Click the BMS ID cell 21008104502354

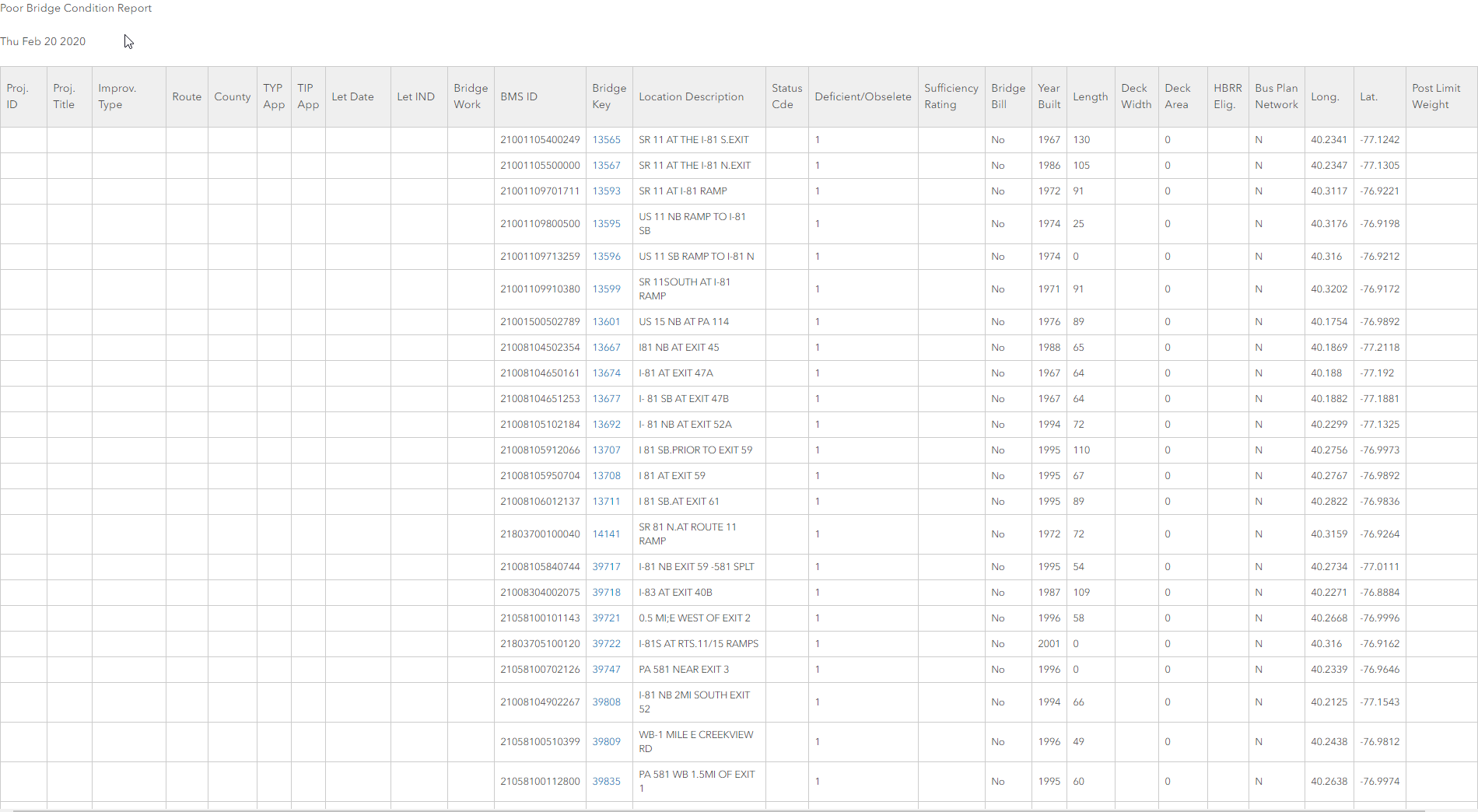540,348
